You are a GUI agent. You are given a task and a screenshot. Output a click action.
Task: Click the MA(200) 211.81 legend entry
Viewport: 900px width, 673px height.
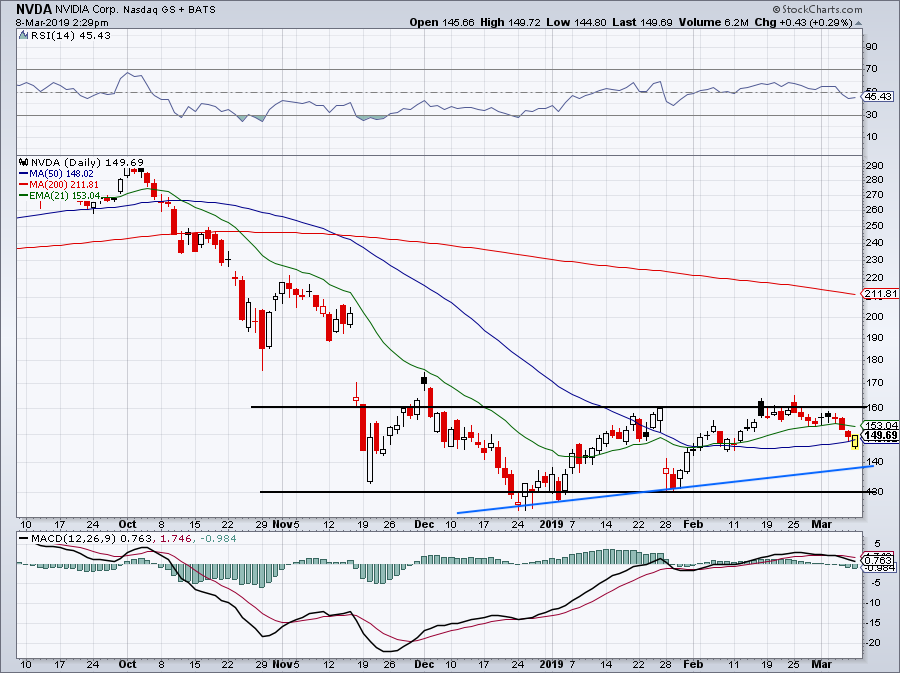[x=64, y=185]
